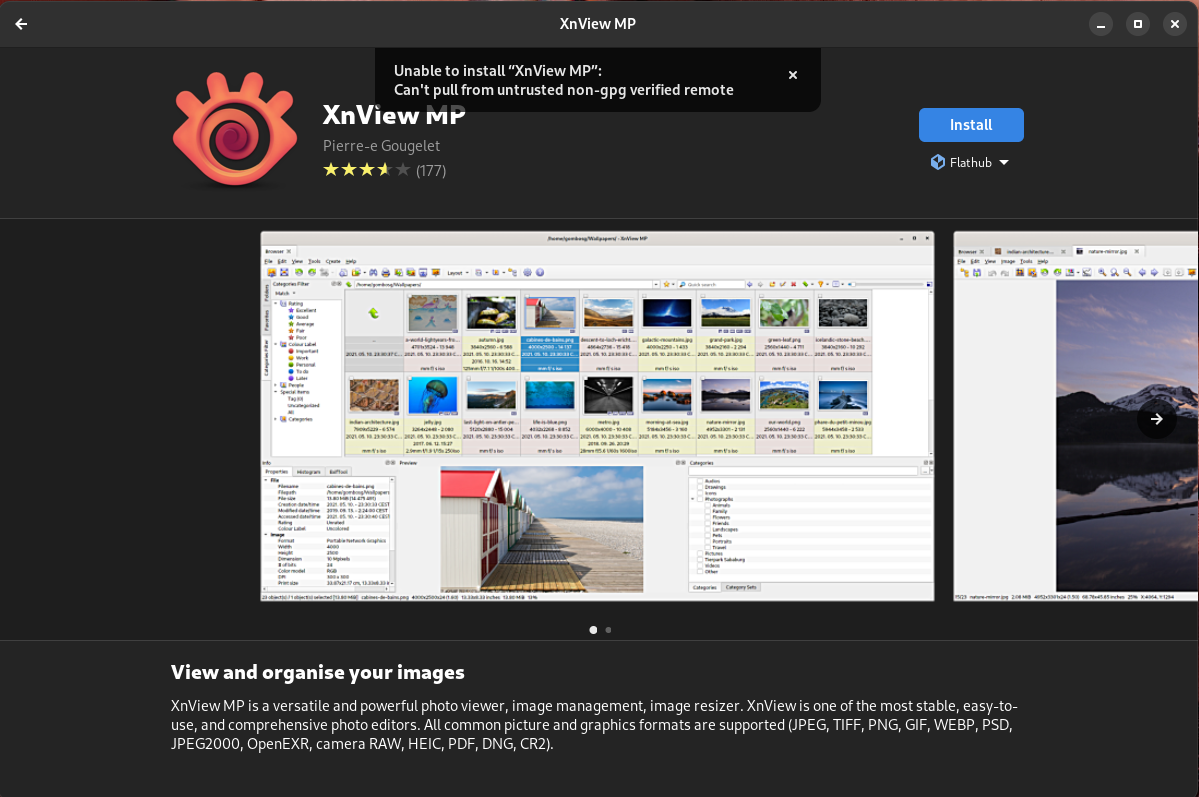Select Category Sets tab in the screenshot
The image size is (1199, 797).
(741, 587)
